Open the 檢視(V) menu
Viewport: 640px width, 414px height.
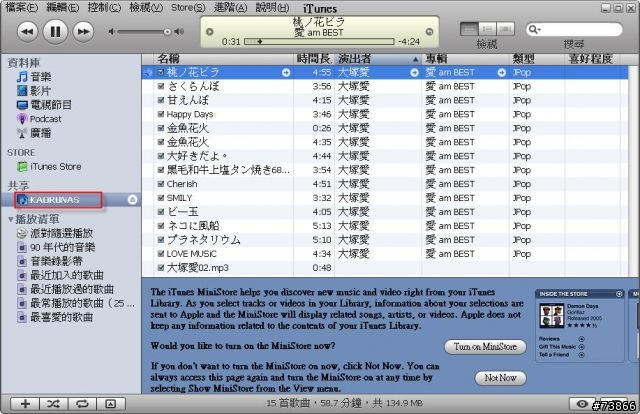click(146, 7)
